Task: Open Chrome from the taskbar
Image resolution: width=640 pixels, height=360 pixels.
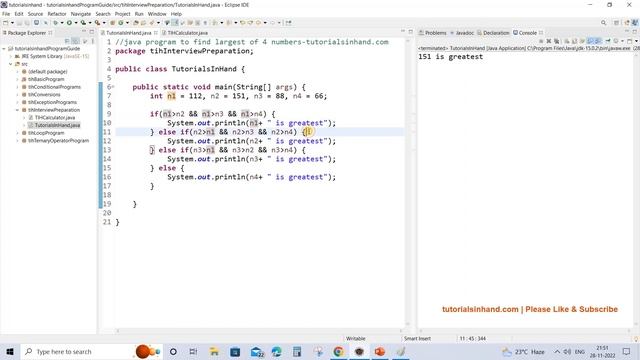Action: (x=338, y=351)
